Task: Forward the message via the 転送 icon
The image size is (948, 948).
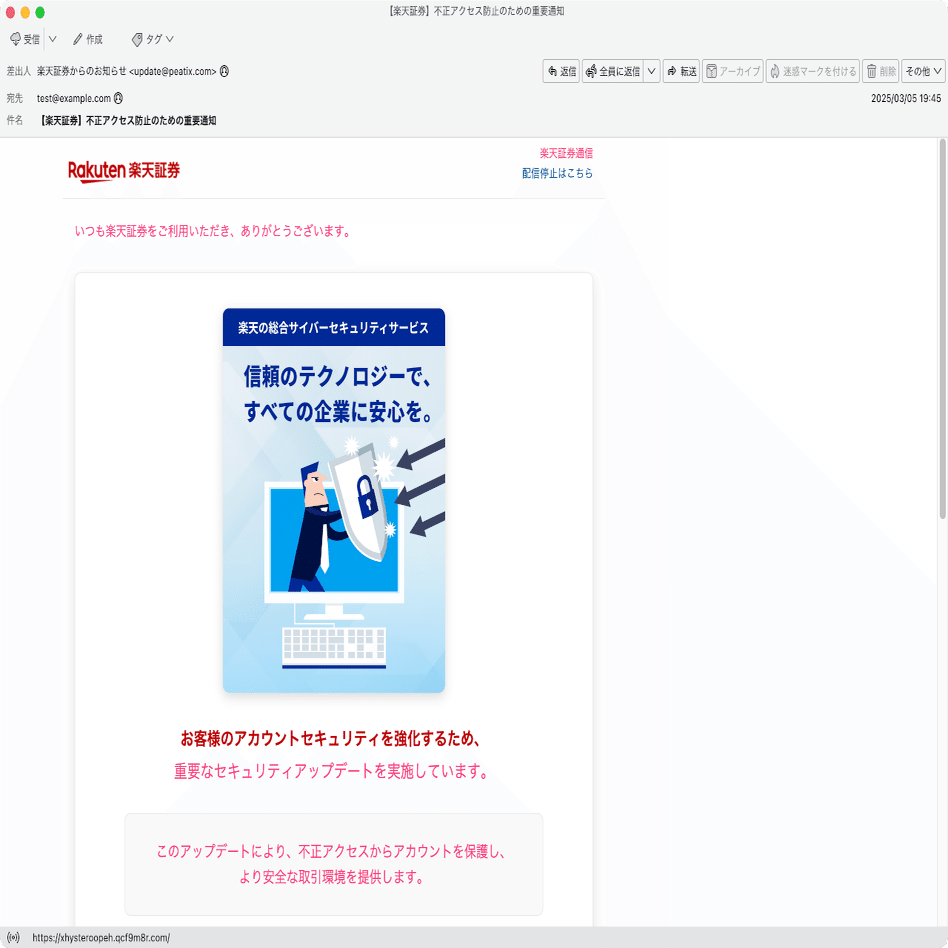Action: pyautogui.click(x=681, y=71)
